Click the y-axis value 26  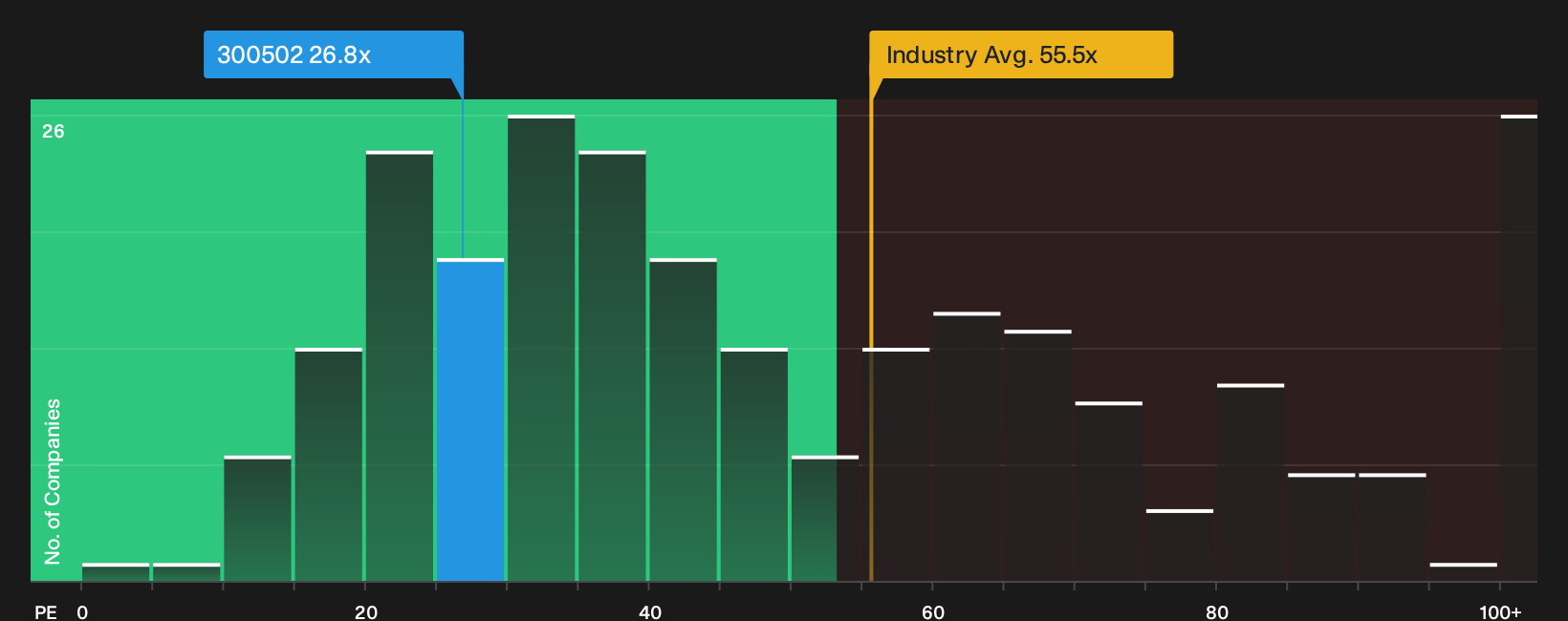pyautogui.click(x=54, y=132)
